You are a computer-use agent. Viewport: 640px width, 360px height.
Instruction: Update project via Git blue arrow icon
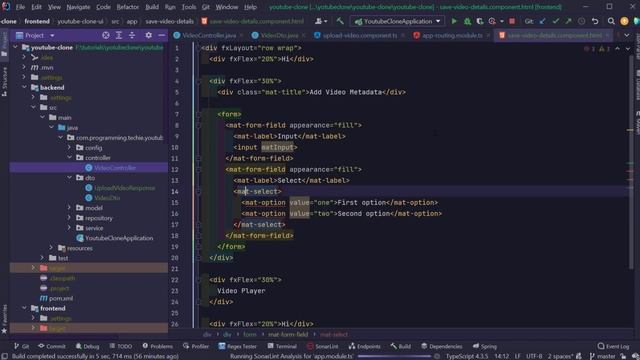click(x=542, y=21)
